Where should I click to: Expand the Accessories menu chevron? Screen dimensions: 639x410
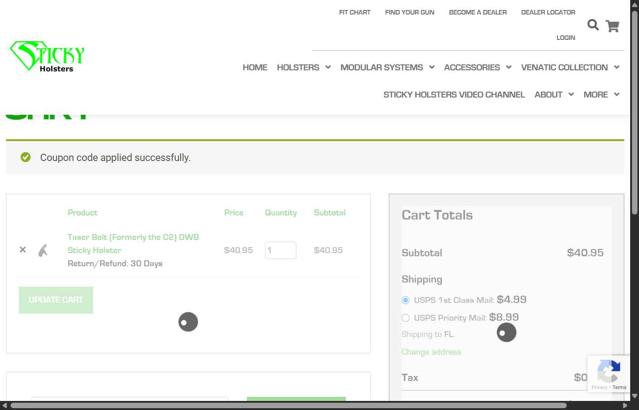point(509,67)
